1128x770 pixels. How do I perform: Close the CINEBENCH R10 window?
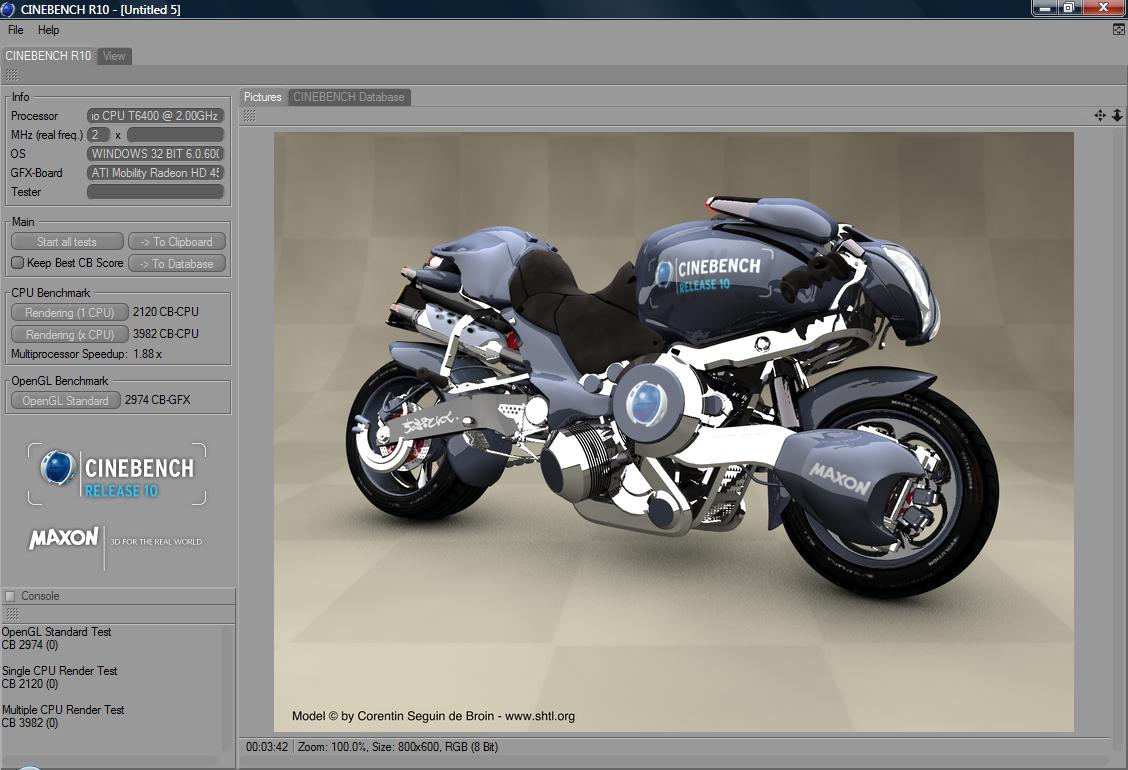[x=1103, y=8]
